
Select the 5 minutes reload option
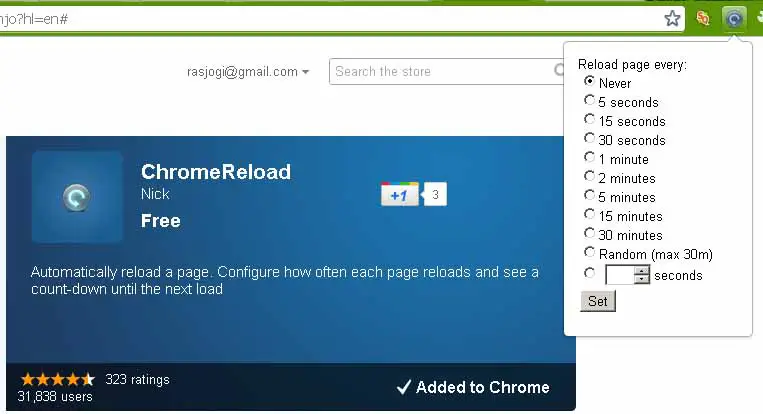(x=589, y=195)
